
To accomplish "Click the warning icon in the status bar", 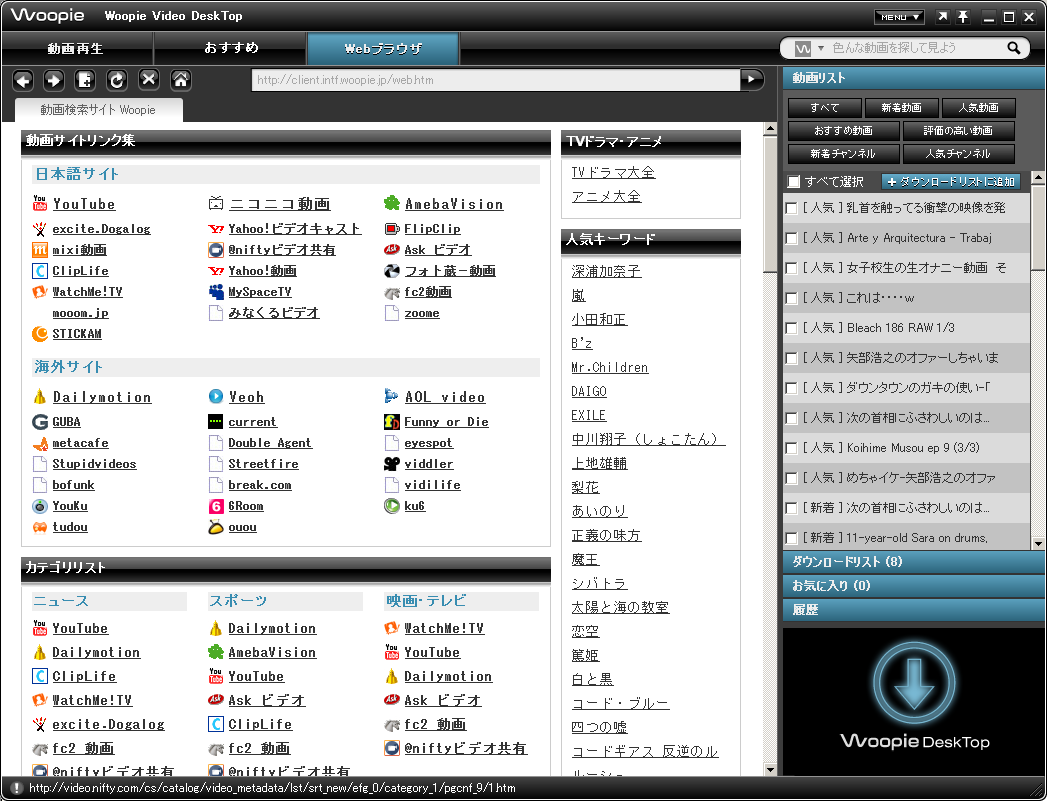I will (17, 788).
